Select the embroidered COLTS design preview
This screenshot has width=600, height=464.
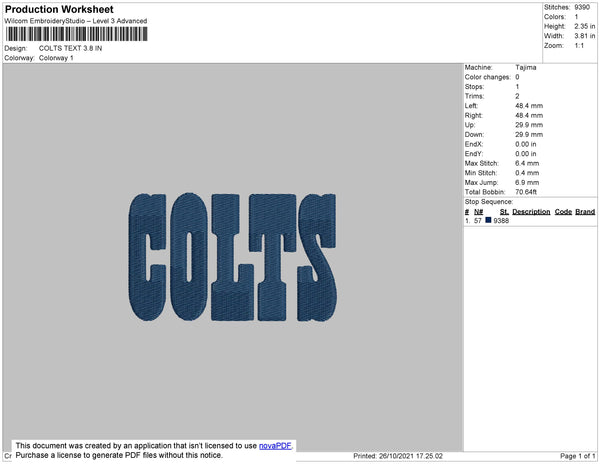point(233,257)
